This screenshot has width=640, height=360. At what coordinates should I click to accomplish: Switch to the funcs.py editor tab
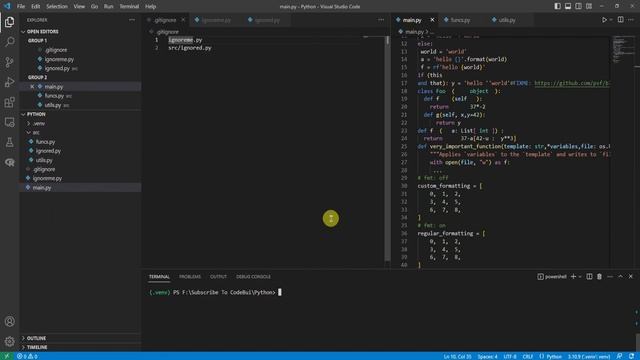(x=460, y=20)
